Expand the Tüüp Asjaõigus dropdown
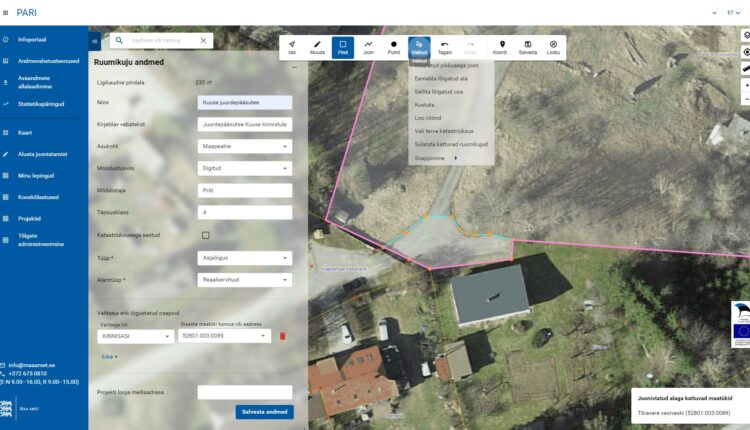750x430 pixels. pos(244,258)
